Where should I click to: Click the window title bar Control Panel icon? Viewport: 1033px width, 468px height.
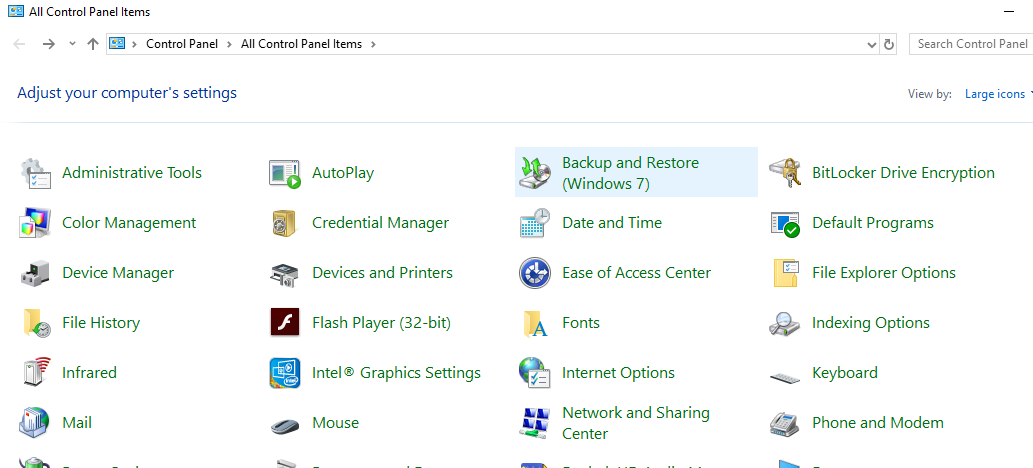(16, 11)
